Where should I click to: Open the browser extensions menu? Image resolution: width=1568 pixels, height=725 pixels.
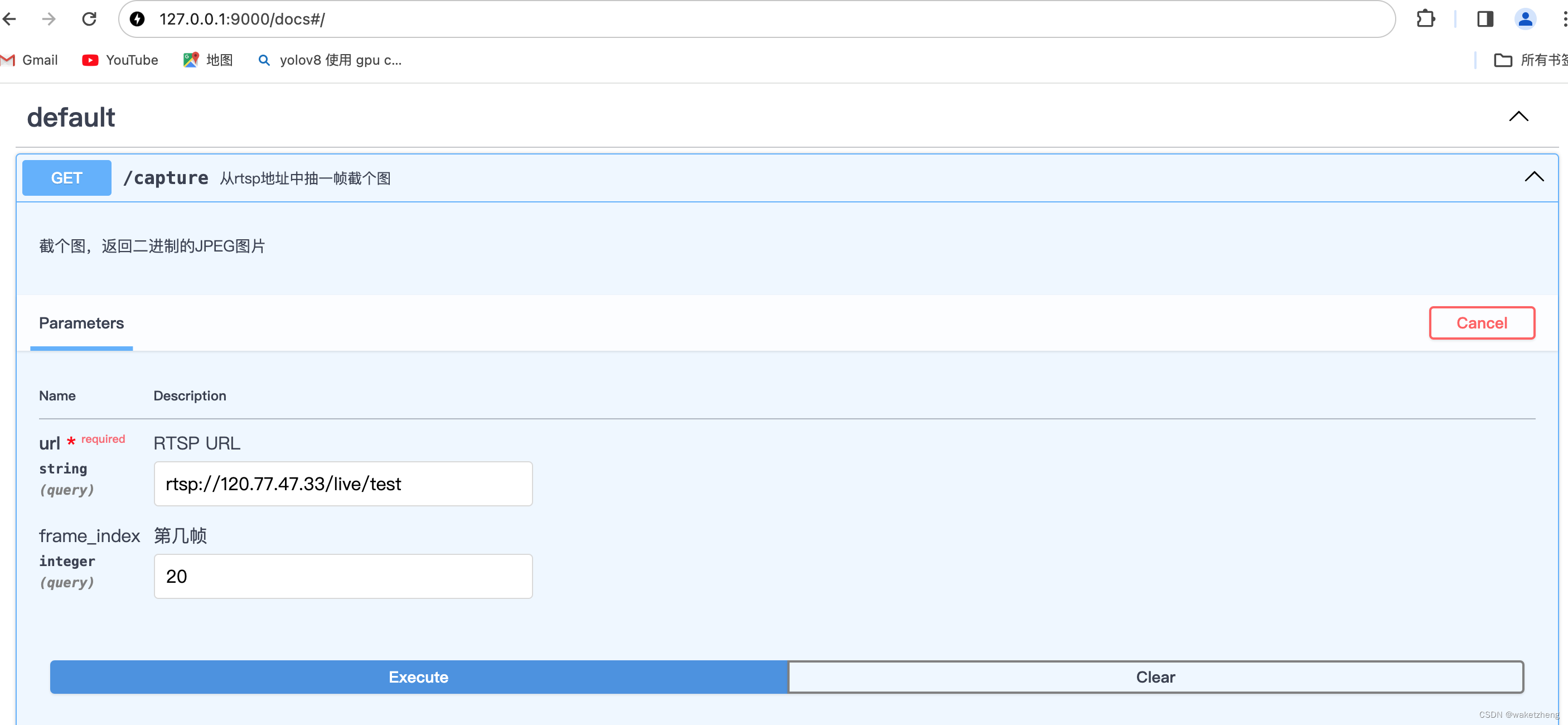pyautogui.click(x=1426, y=19)
